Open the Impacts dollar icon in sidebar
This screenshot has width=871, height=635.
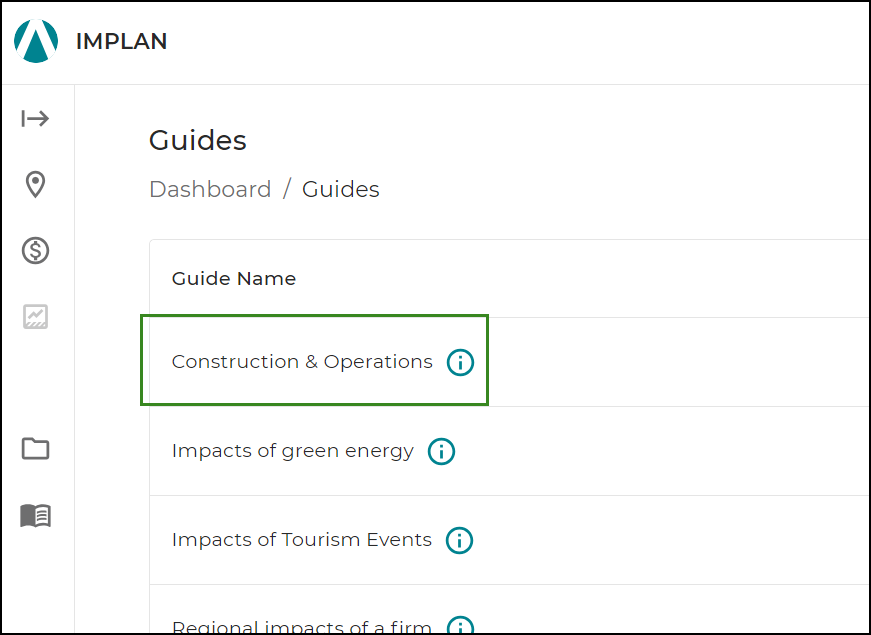[35, 251]
